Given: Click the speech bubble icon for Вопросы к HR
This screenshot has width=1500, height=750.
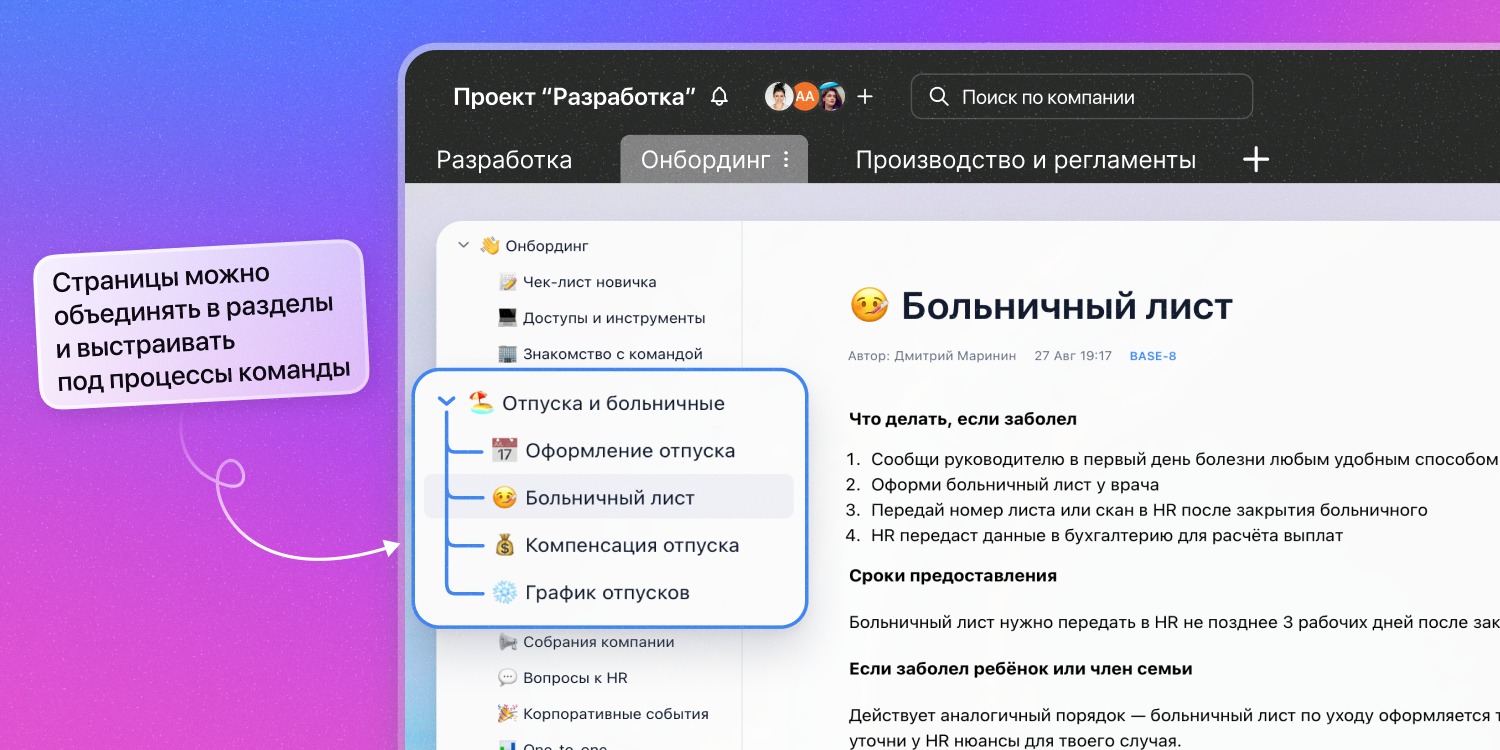Looking at the screenshot, I should pyautogui.click(x=507, y=678).
